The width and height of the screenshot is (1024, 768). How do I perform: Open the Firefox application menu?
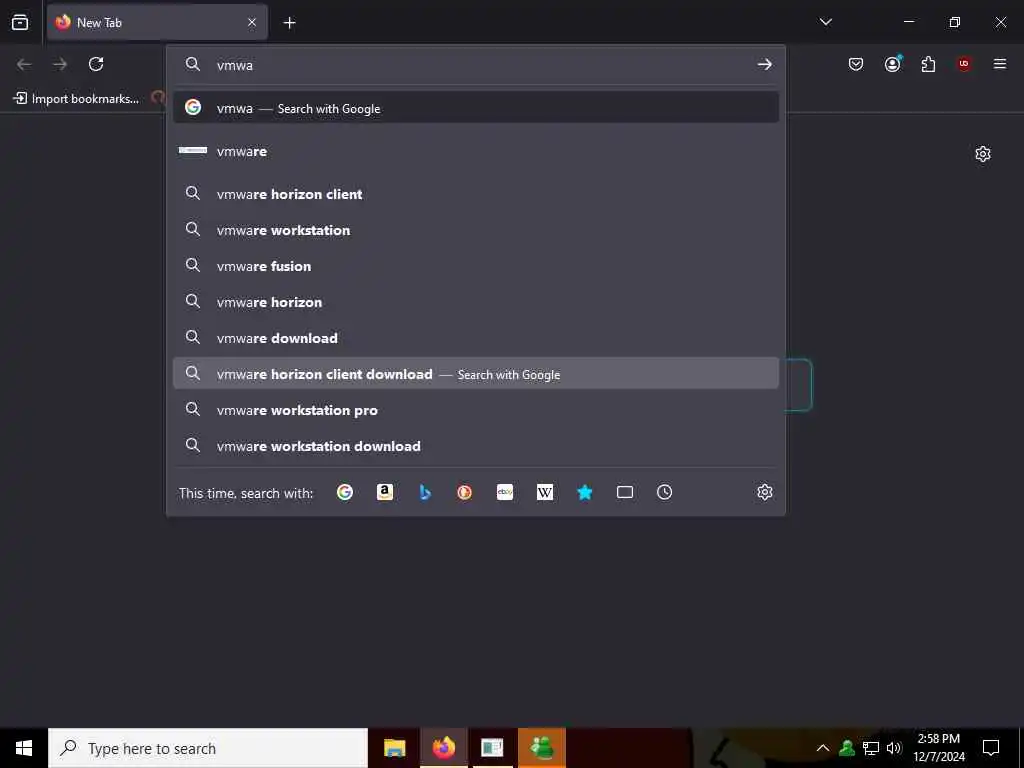point(1000,64)
